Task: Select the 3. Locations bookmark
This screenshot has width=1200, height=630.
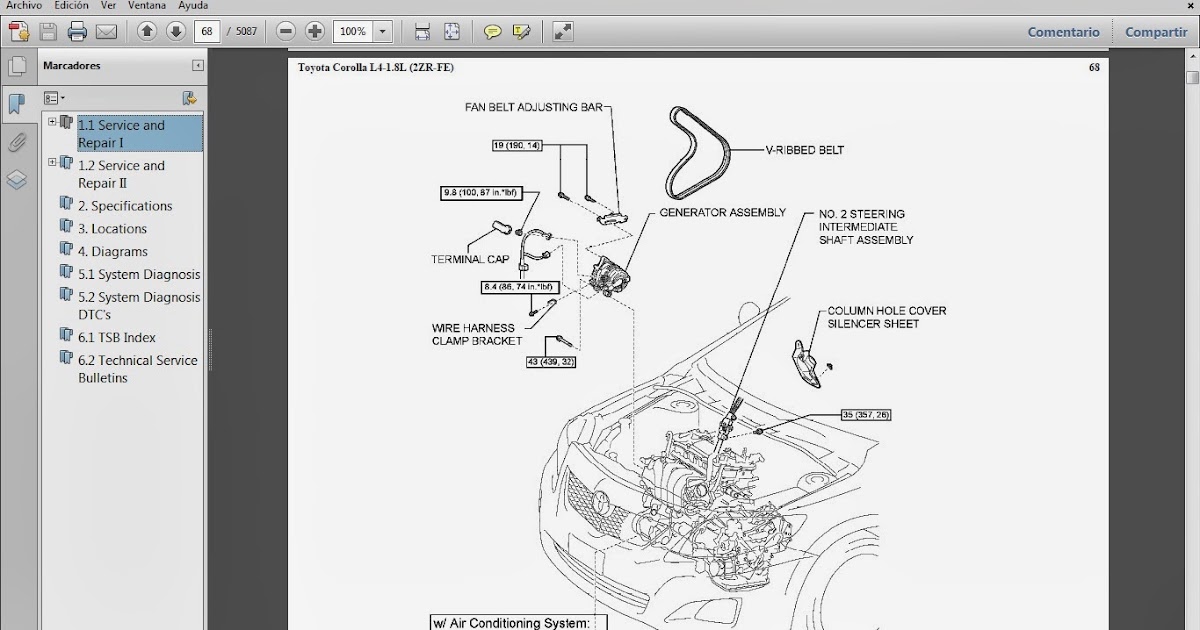Action: [x=113, y=228]
